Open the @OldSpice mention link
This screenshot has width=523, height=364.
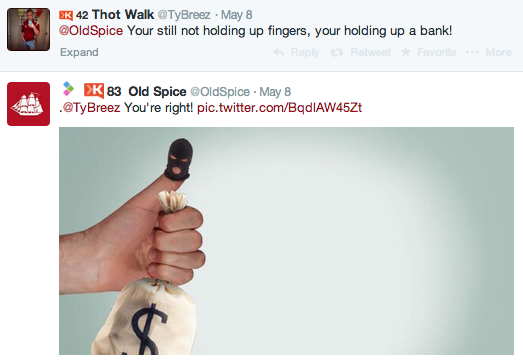(x=91, y=31)
